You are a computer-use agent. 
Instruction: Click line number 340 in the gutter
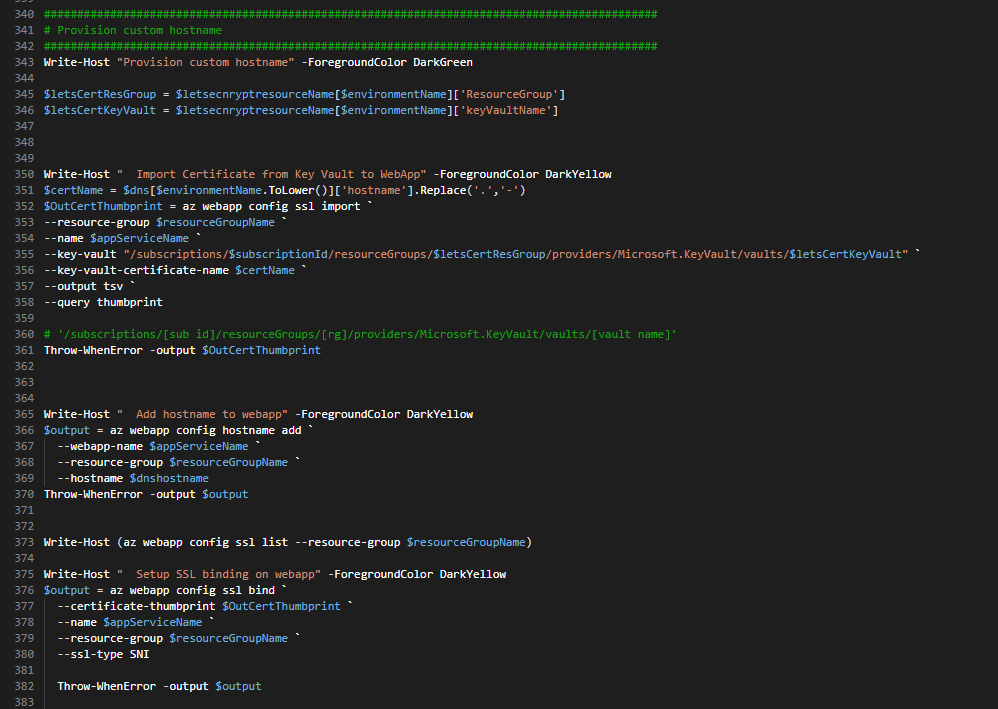click(25, 13)
